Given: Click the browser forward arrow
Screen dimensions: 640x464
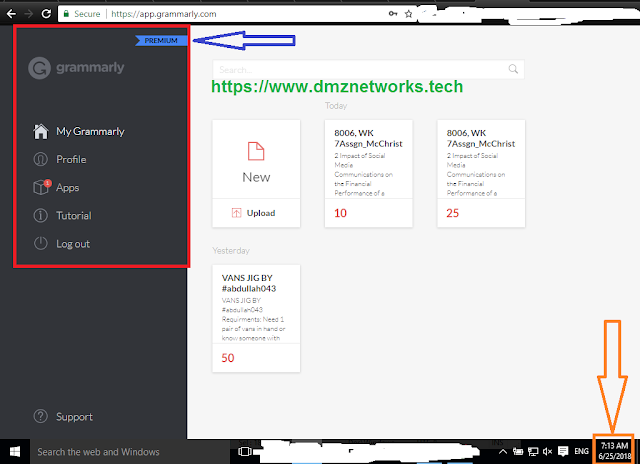Looking at the screenshot, I should (29, 14).
